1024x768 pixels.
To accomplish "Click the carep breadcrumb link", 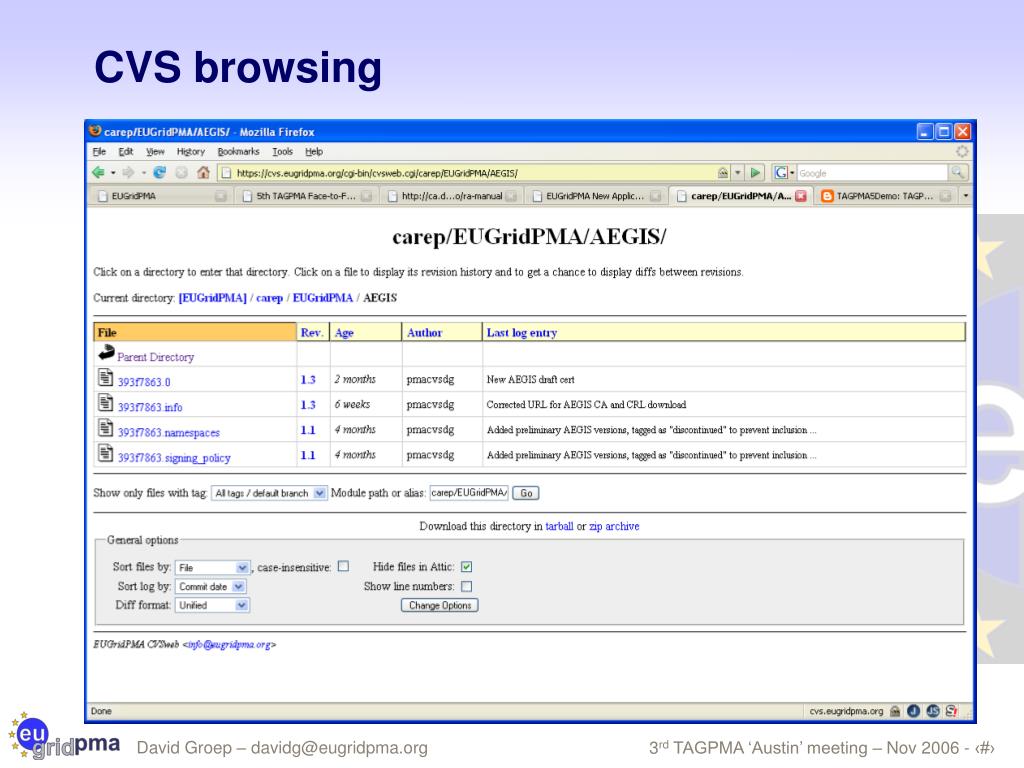I will click(x=269, y=298).
